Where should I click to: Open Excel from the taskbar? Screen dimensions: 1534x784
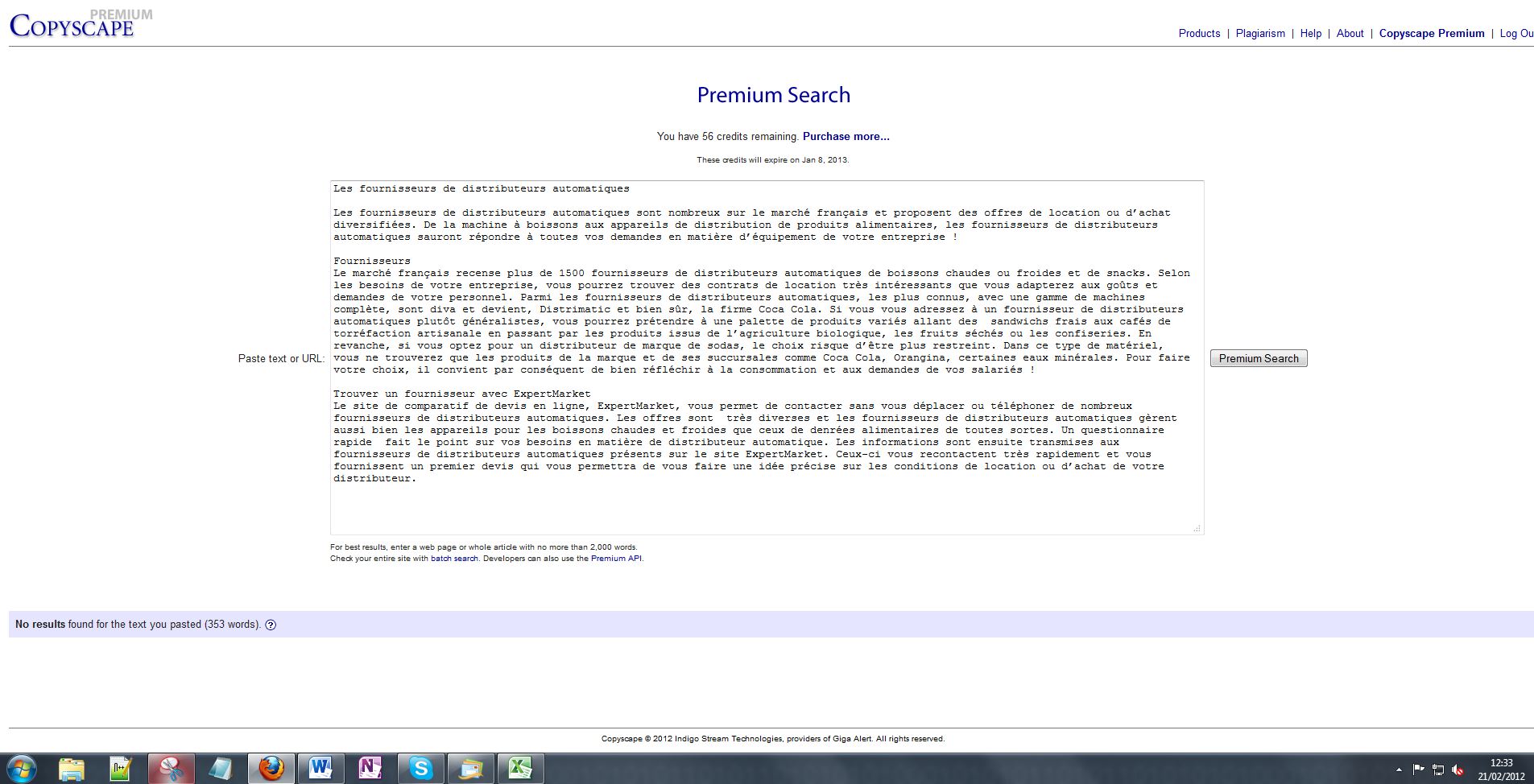(520, 769)
